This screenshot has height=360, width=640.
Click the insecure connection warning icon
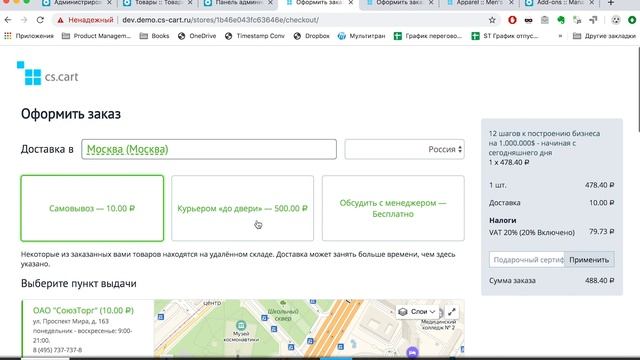[60, 20]
